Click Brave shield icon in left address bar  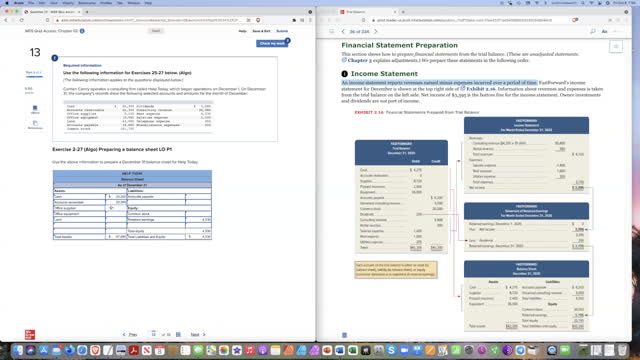pos(258,20)
